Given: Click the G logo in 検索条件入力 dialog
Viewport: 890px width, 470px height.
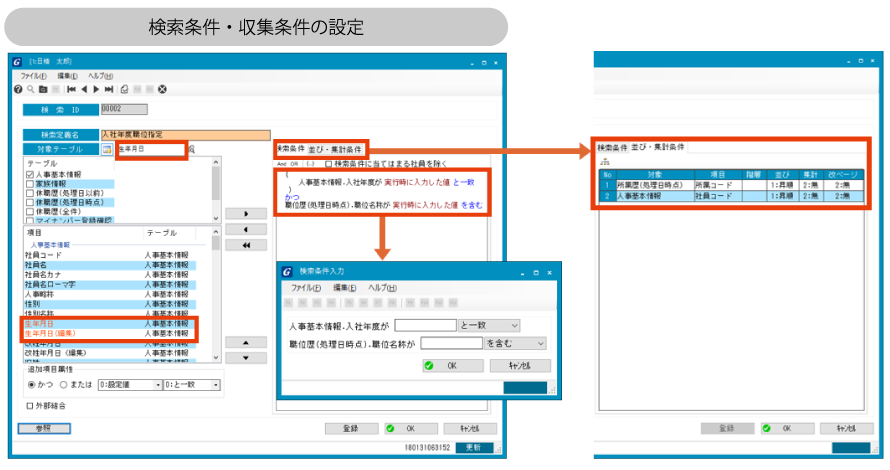Looking at the screenshot, I should click(287, 272).
